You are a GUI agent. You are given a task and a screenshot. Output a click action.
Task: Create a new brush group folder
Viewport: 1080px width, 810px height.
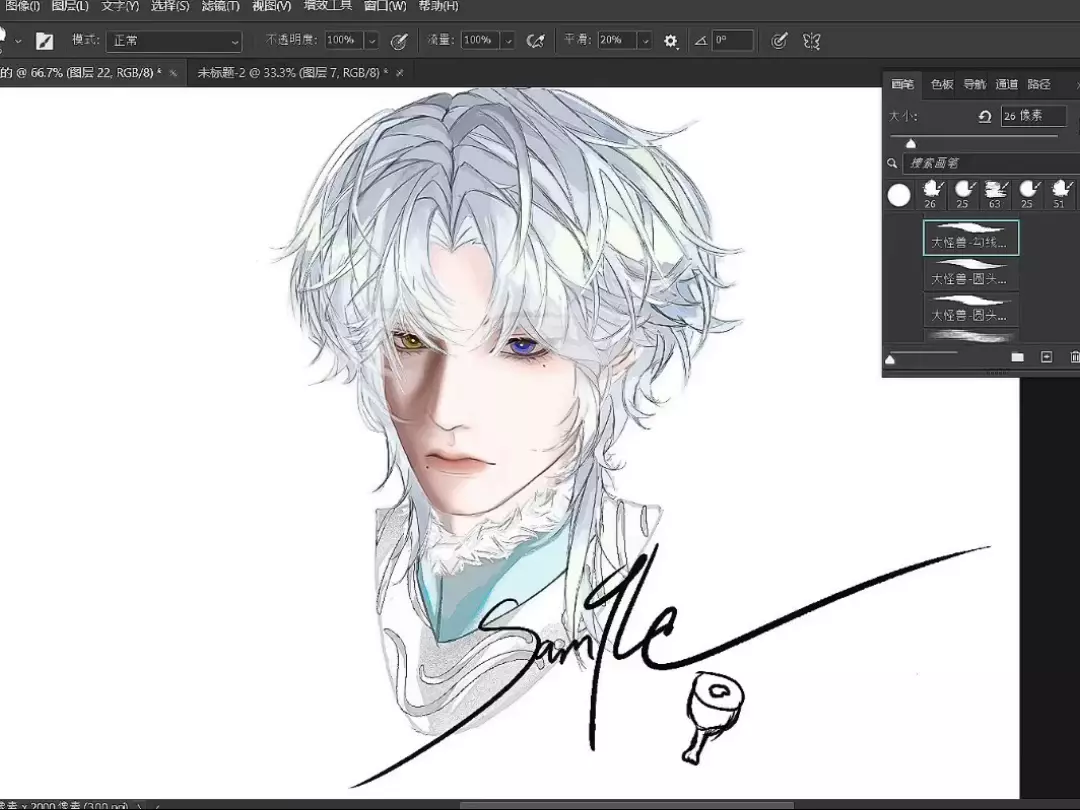1017,357
